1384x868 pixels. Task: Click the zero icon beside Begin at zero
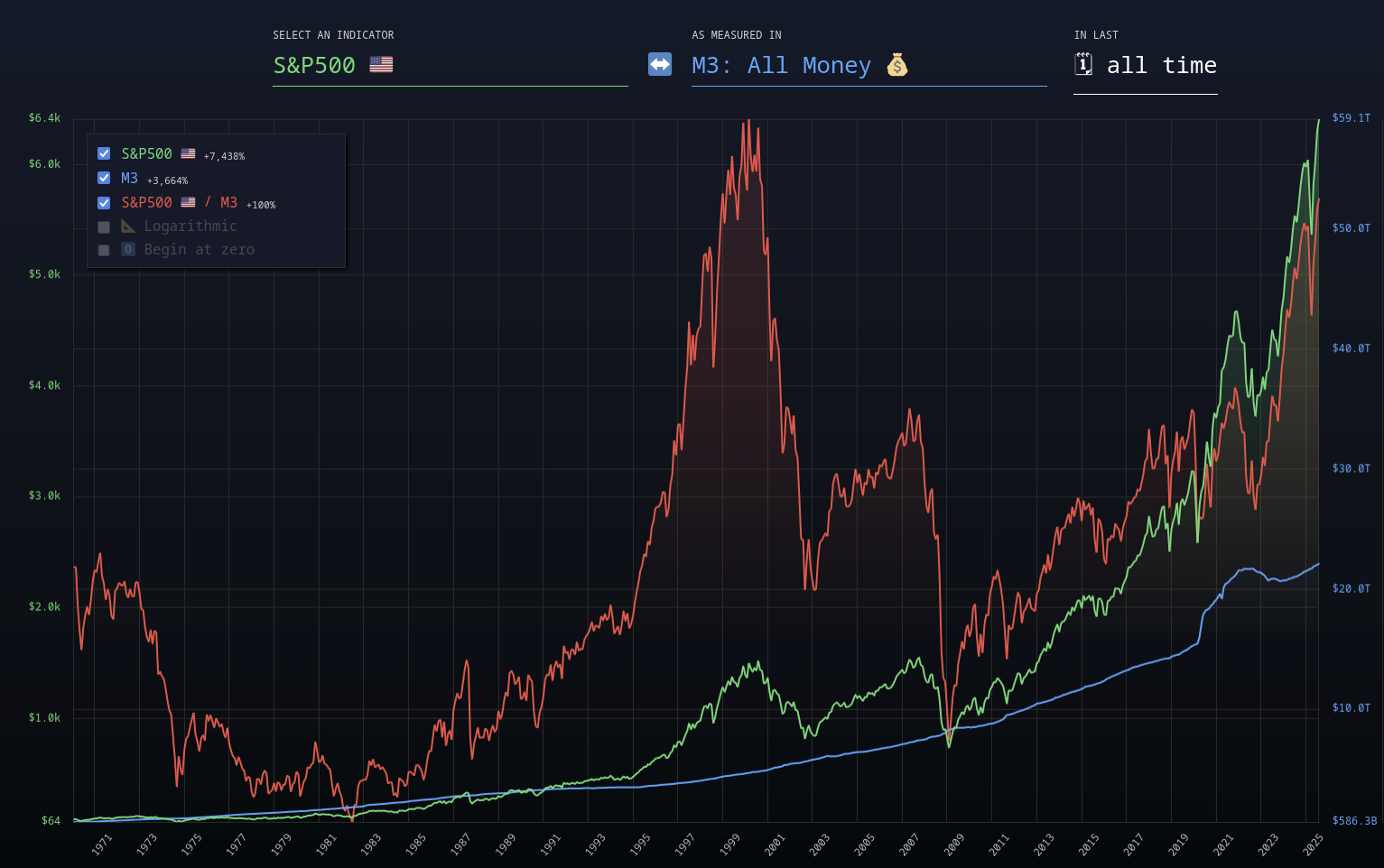pyautogui.click(x=128, y=249)
